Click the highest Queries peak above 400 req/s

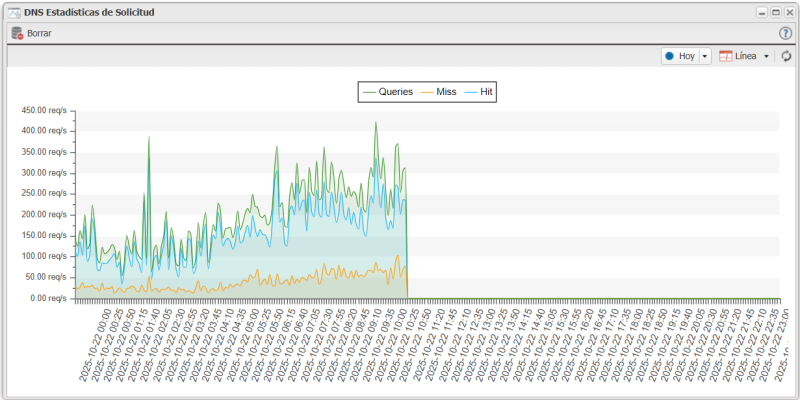click(x=376, y=123)
